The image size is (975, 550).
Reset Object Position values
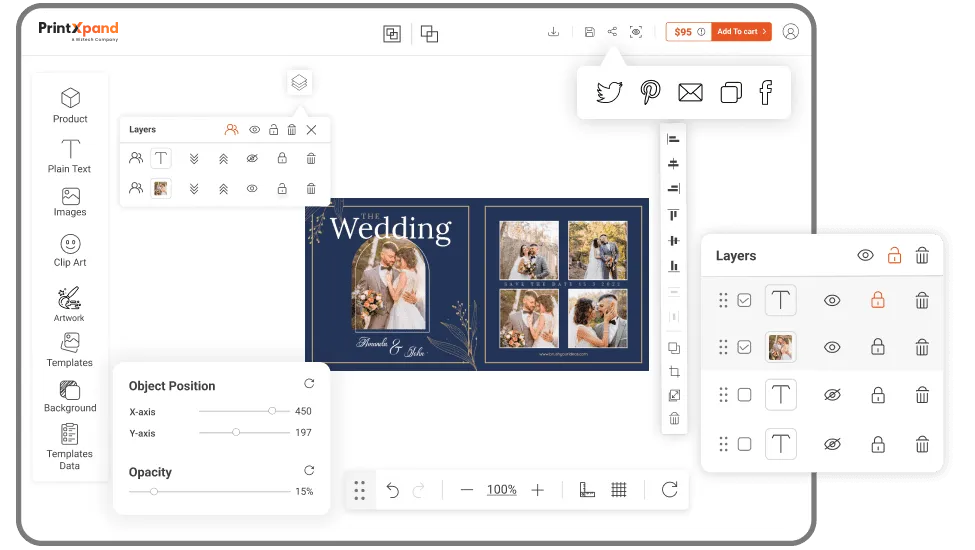pos(309,383)
